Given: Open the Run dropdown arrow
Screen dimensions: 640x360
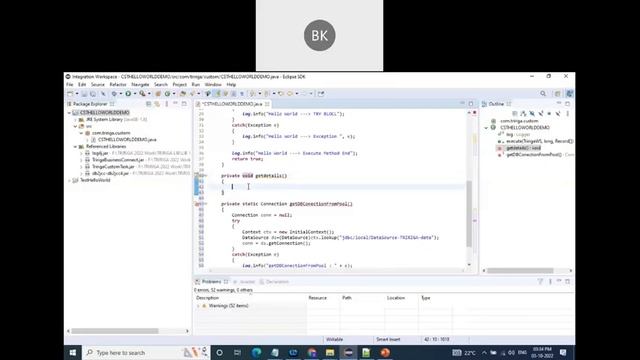Looking at the screenshot, I should pyautogui.click(x=135, y=93).
